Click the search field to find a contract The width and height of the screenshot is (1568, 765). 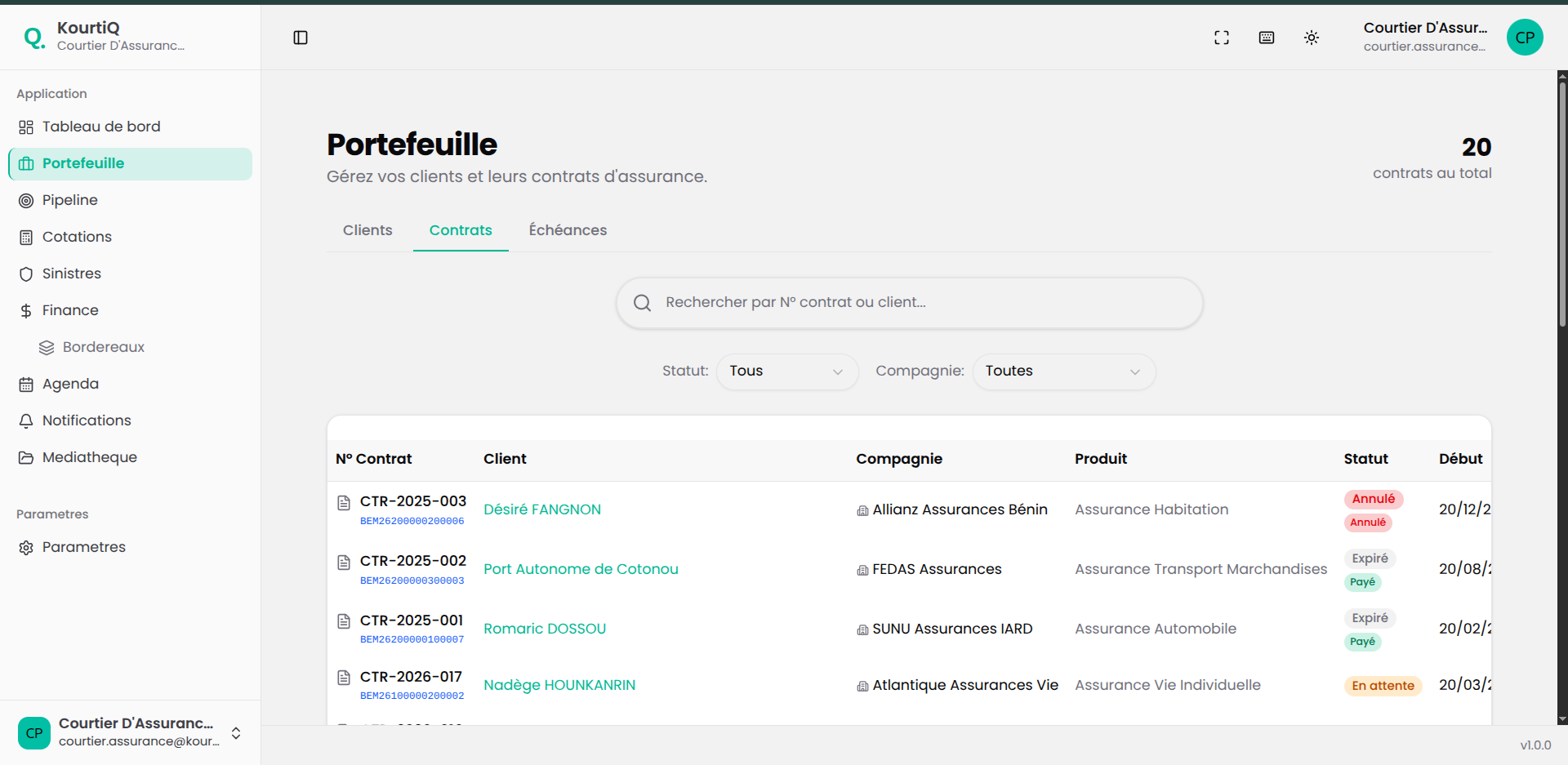pos(908,302)
